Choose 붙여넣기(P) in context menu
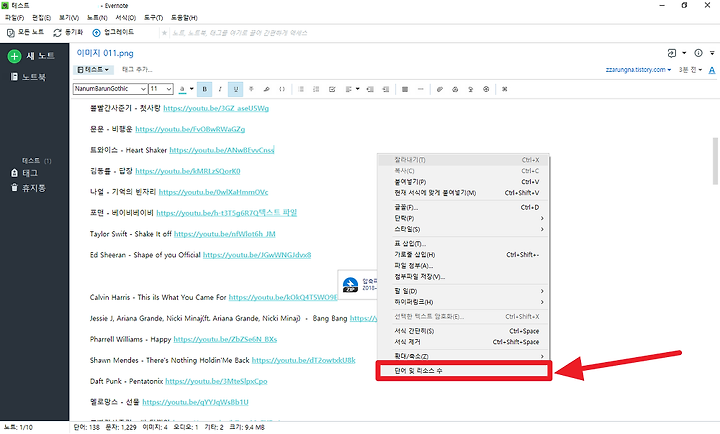 (x=464, y=182)
